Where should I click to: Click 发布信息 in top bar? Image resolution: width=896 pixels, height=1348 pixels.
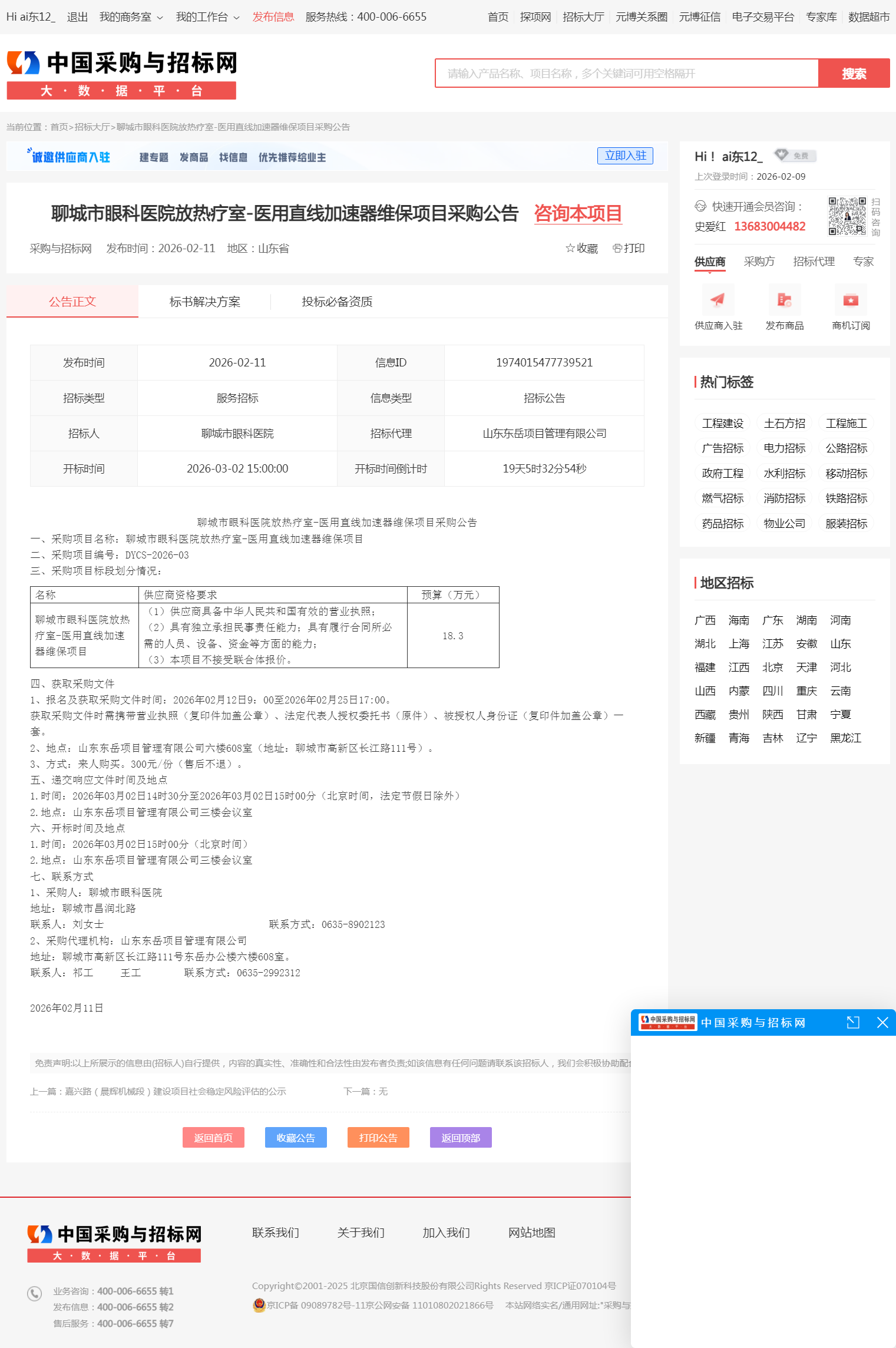coord(273,17)
